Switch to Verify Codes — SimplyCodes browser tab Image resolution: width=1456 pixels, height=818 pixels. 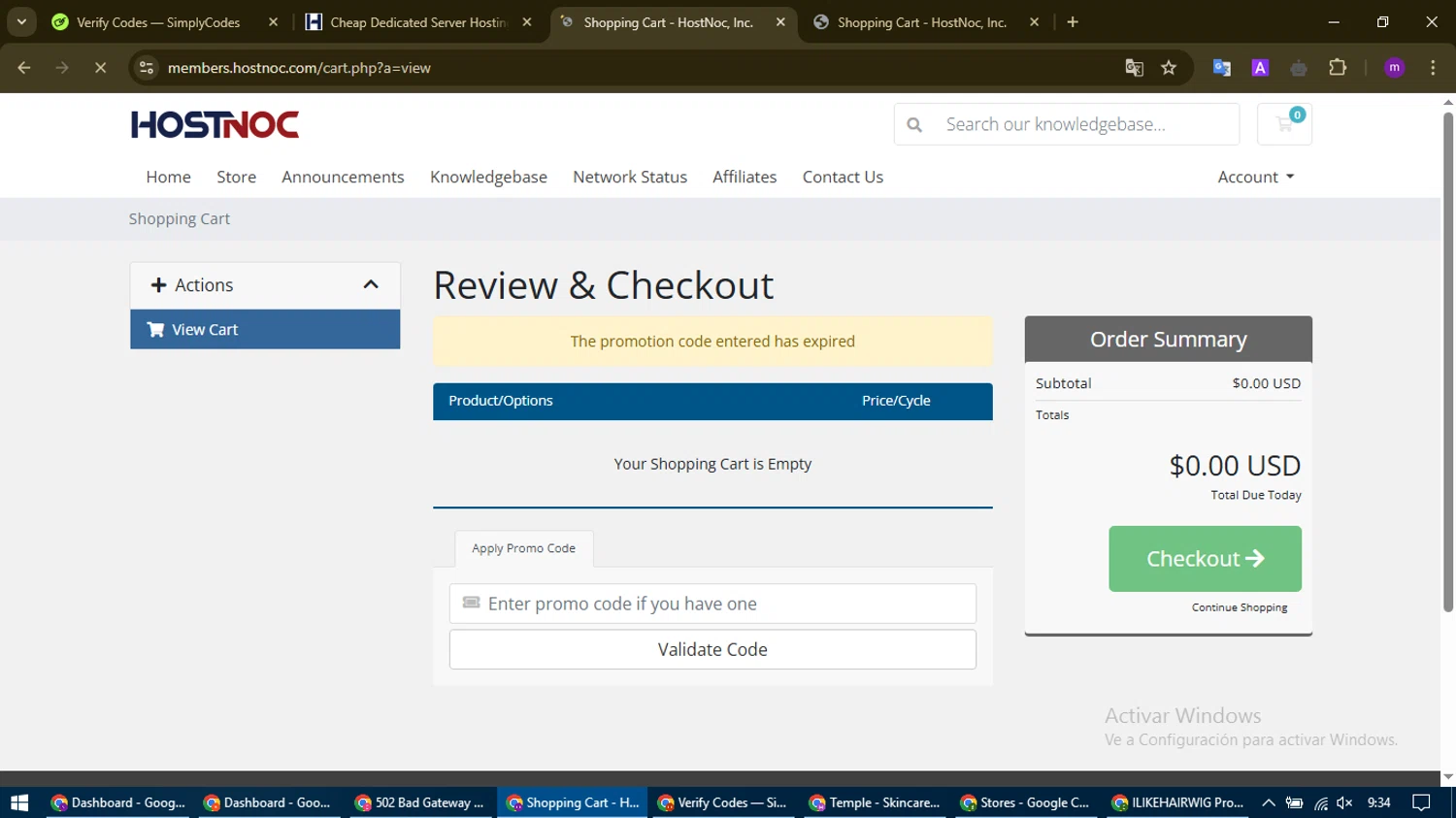coord(158,21)
